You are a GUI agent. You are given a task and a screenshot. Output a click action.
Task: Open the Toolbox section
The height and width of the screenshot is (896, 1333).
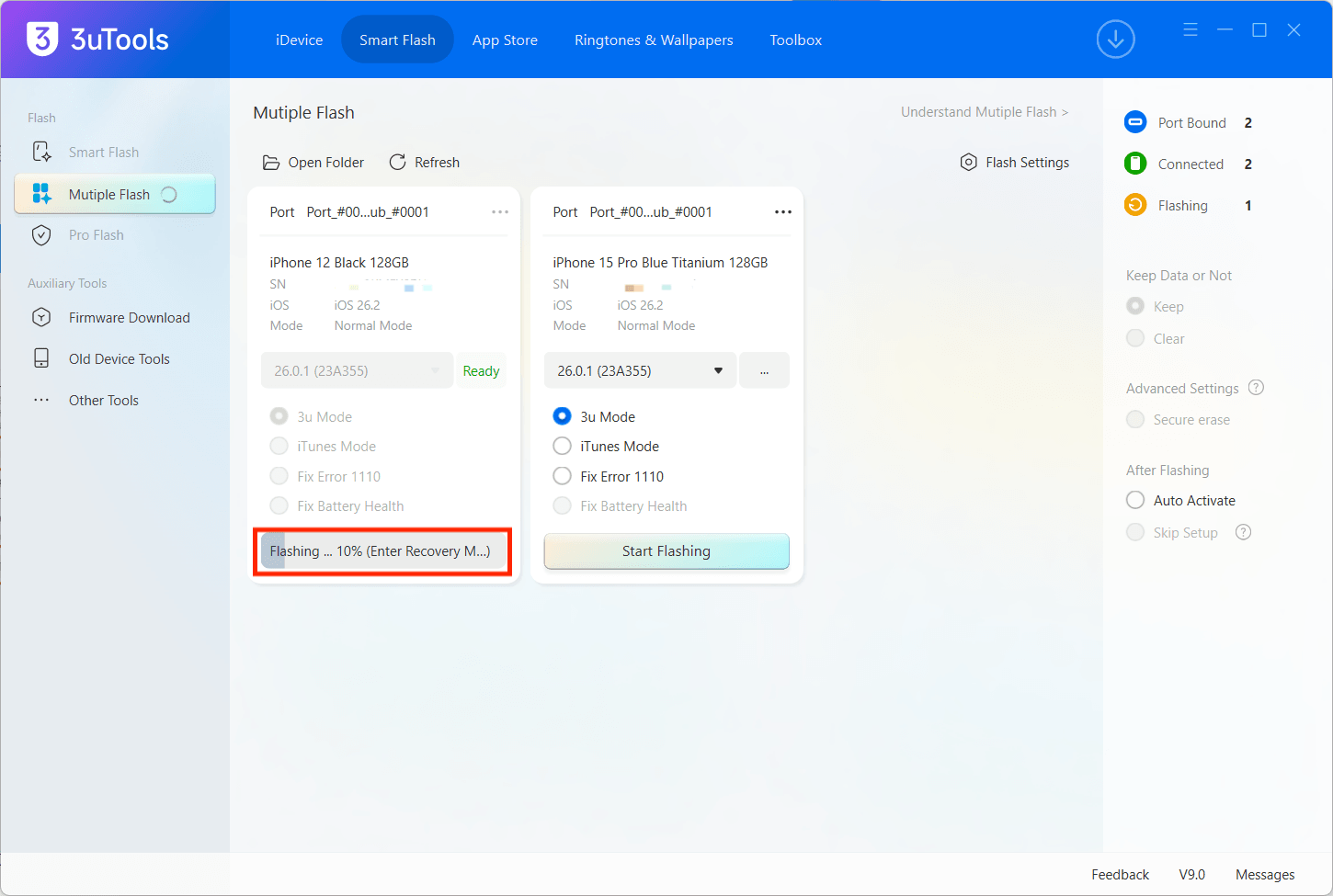coord(795,40)
